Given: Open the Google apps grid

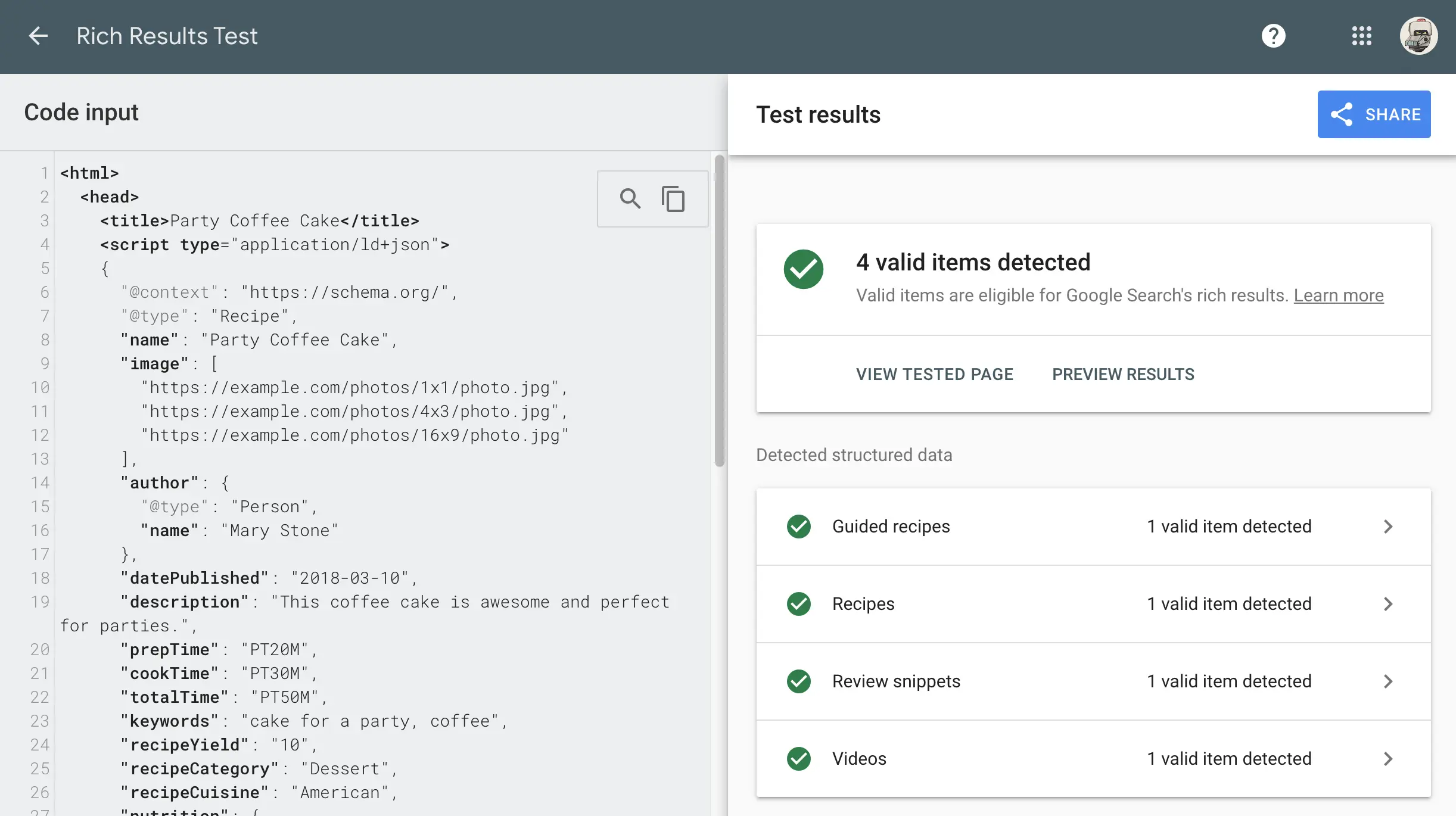Looking at the screenshot, I should click(1362, 36).
